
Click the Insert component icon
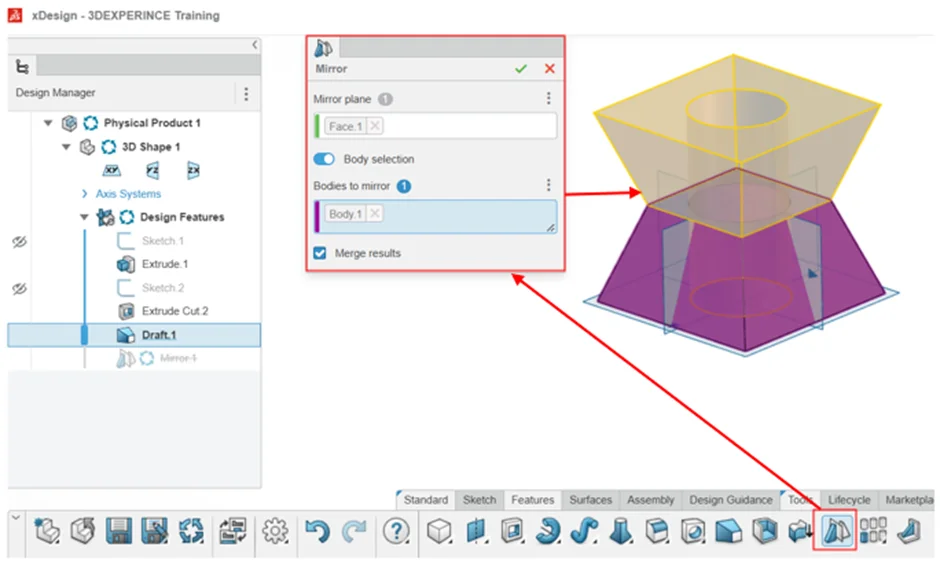[x=83, y=531]
